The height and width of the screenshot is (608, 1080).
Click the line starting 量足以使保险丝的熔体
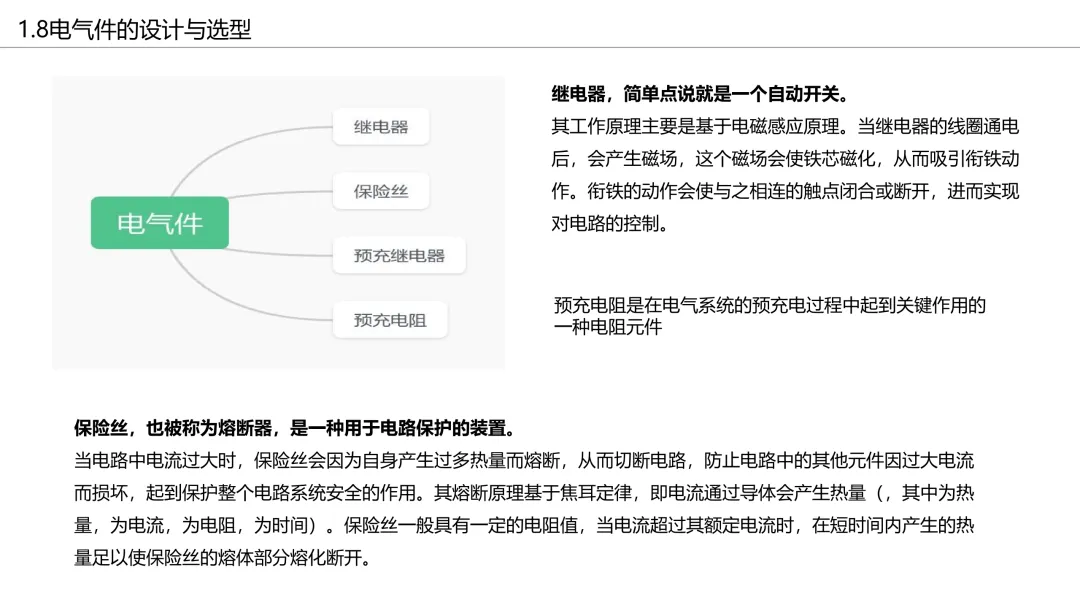click(222, 557)
